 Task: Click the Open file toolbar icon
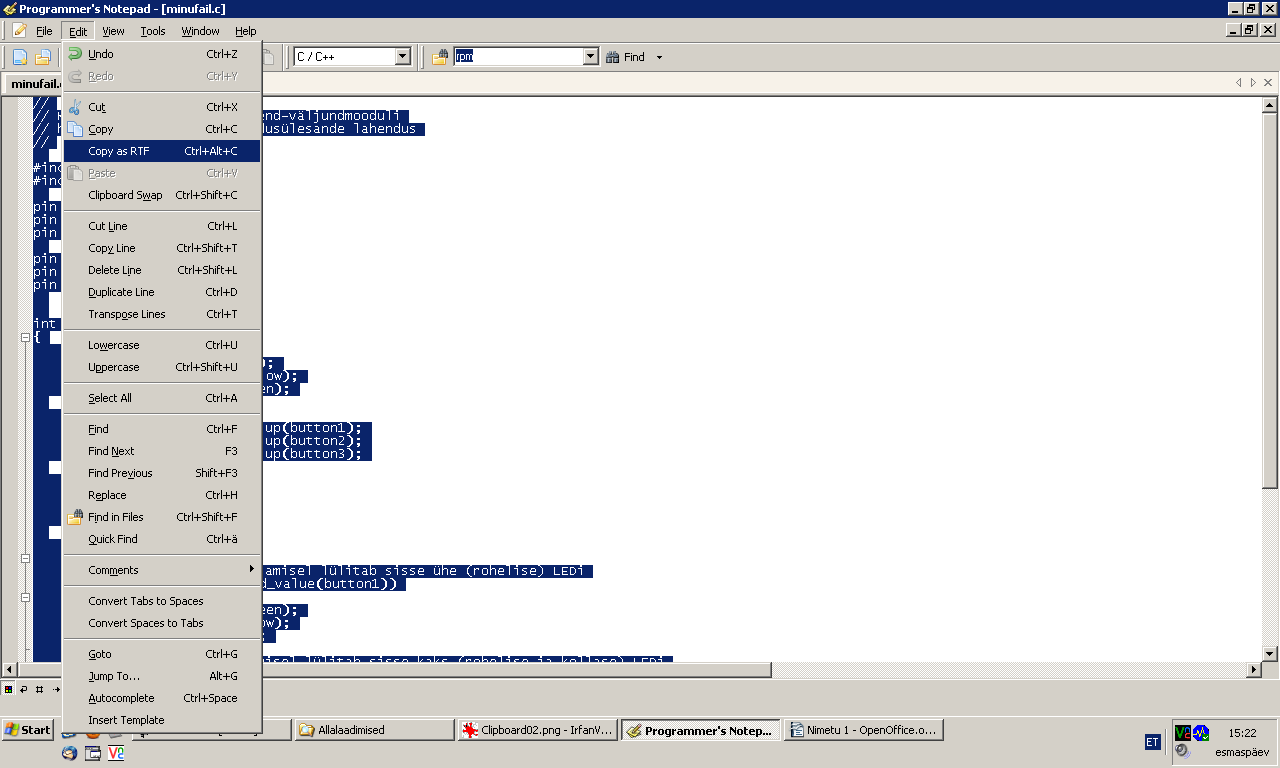click(43, 57)
